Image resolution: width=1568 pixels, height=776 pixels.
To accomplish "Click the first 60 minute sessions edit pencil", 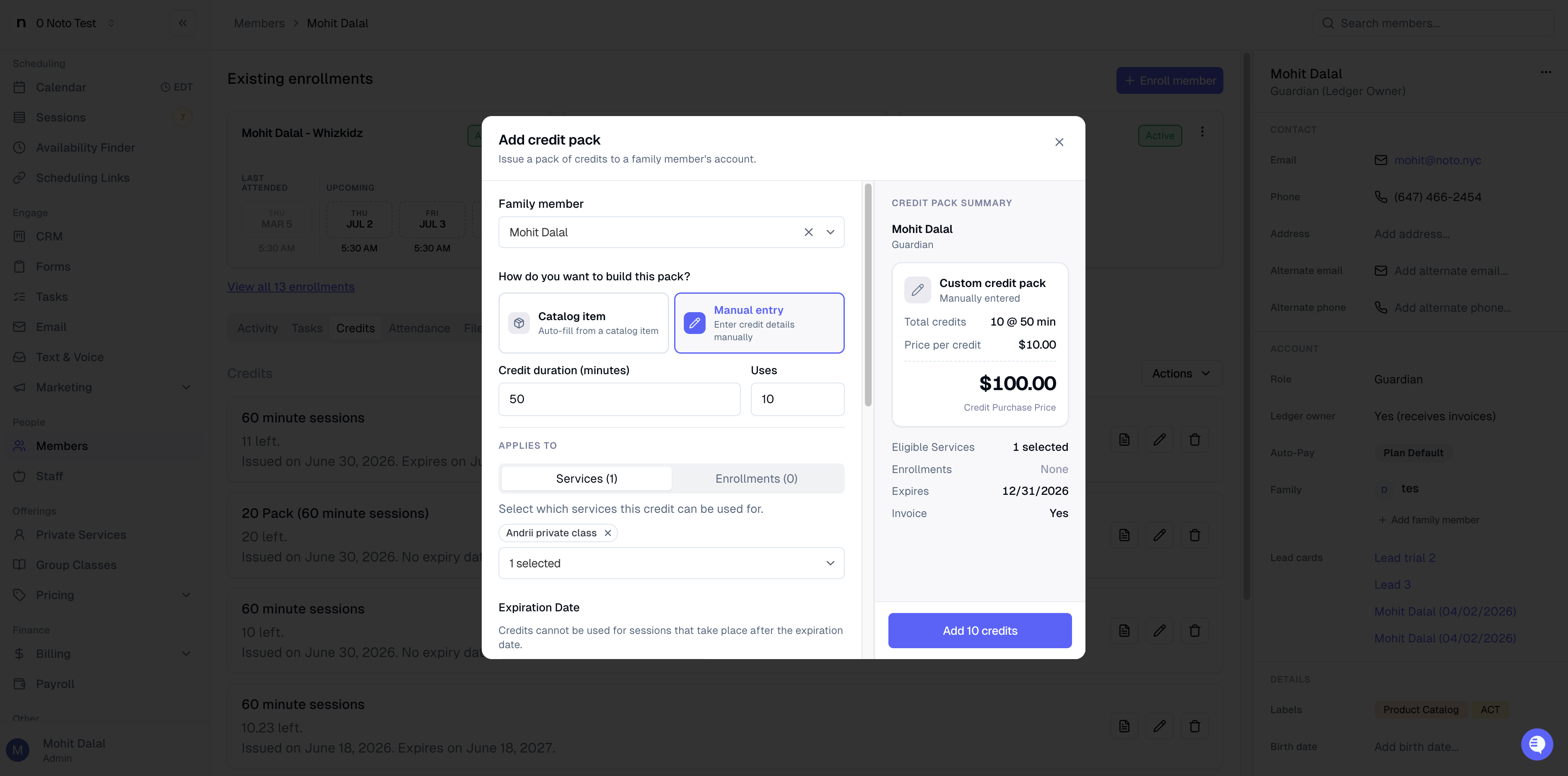I will coord(1159,440).
